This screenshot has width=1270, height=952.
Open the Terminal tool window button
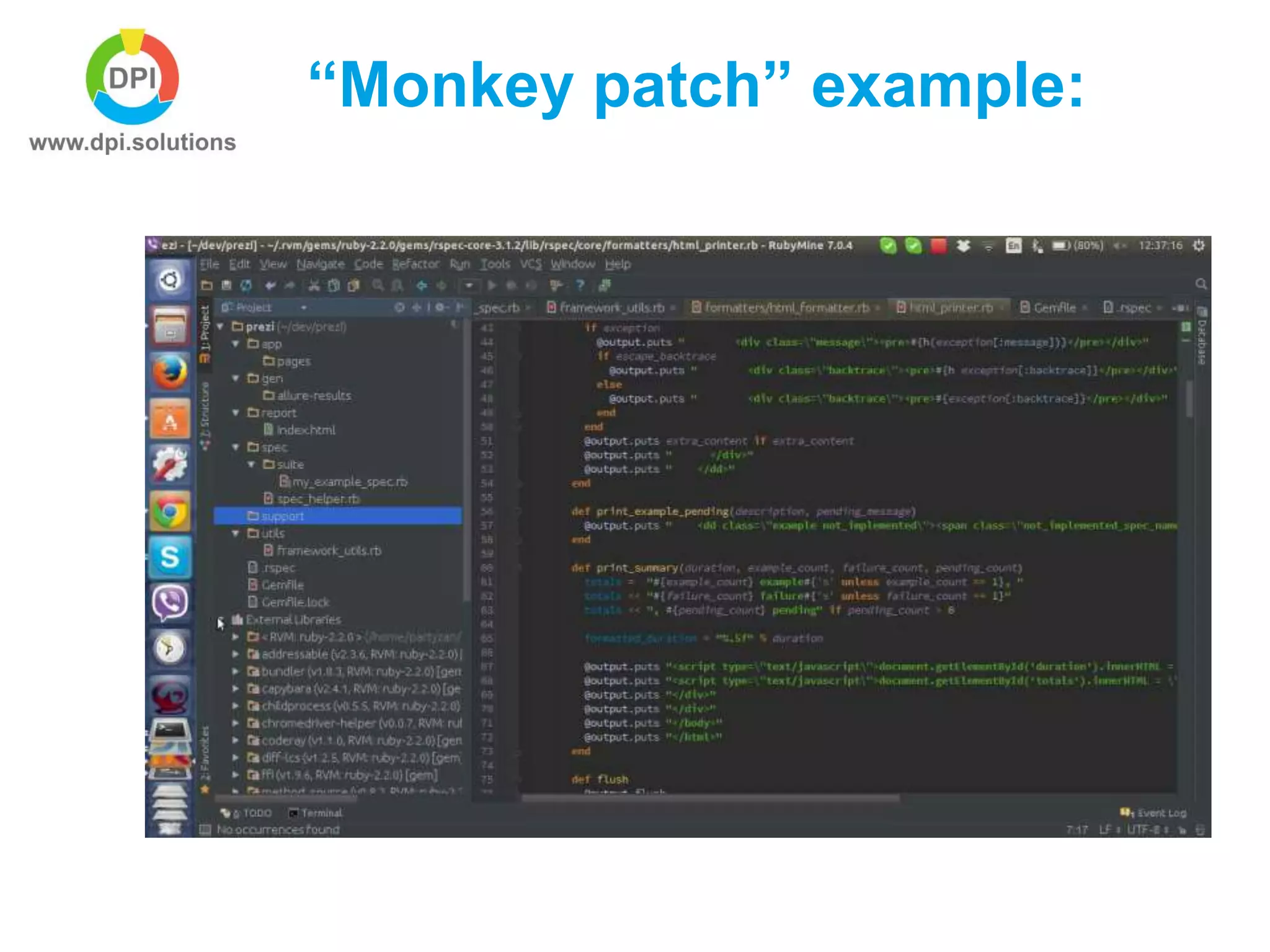tap(316, 813)
